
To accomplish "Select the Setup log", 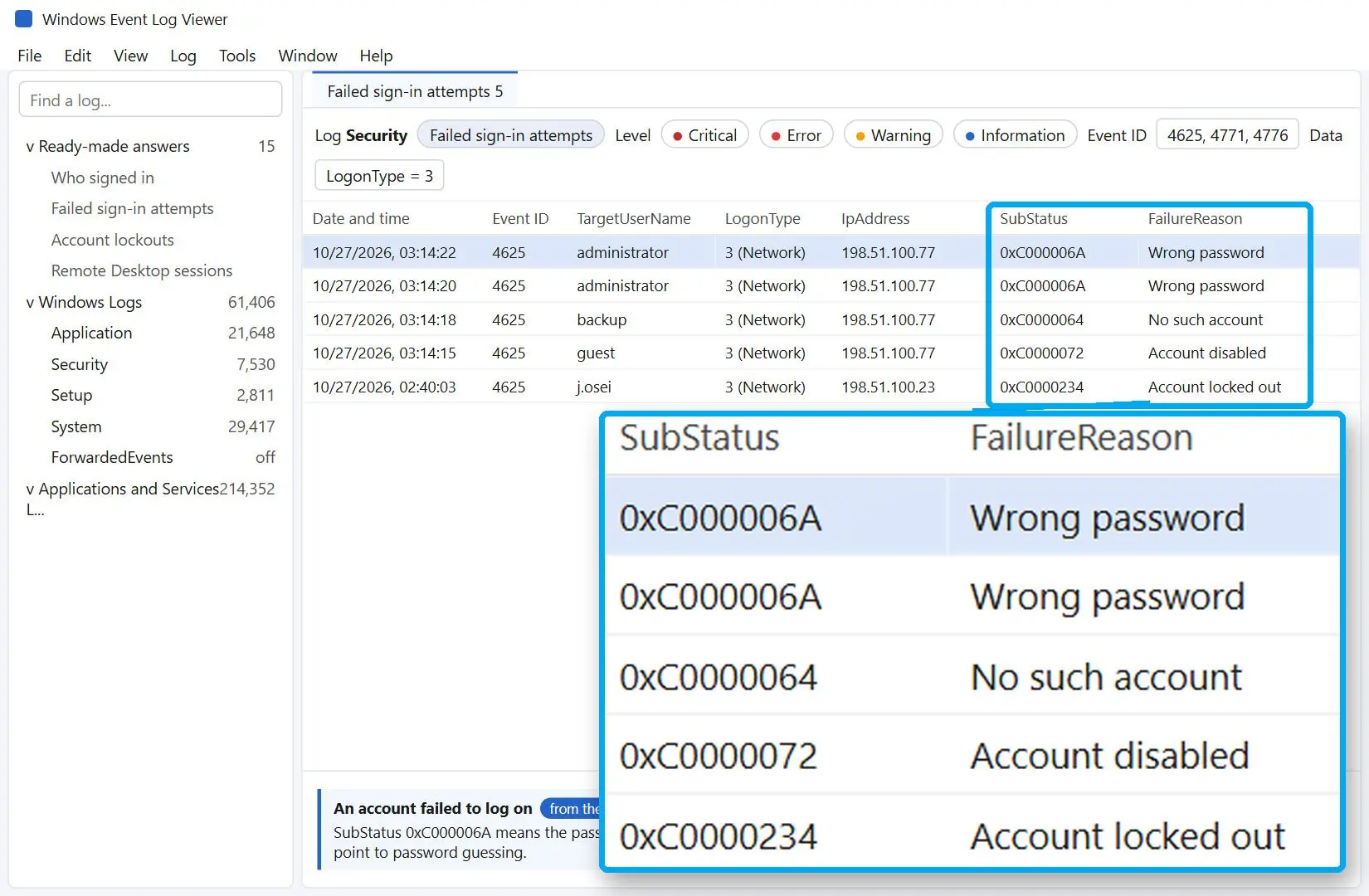I will point(71,395).
